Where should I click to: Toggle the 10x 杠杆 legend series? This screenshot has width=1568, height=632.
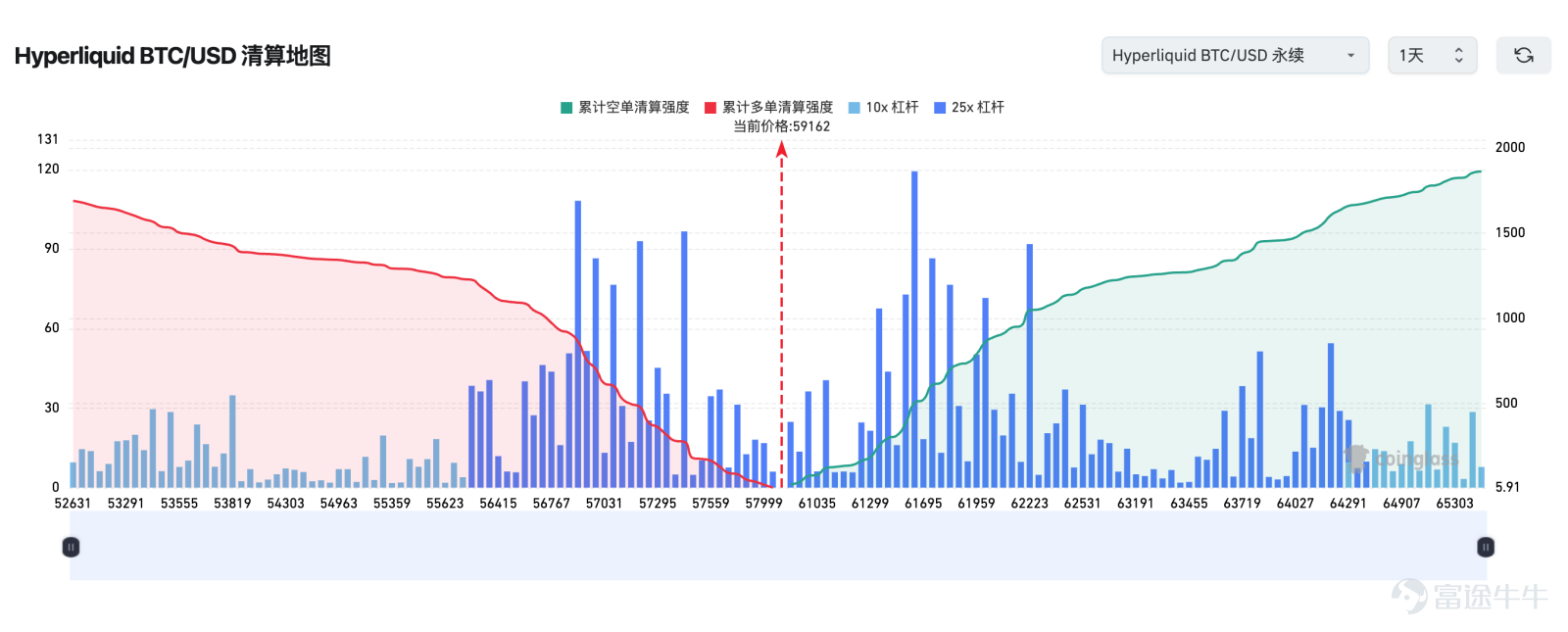click(883, 107)
